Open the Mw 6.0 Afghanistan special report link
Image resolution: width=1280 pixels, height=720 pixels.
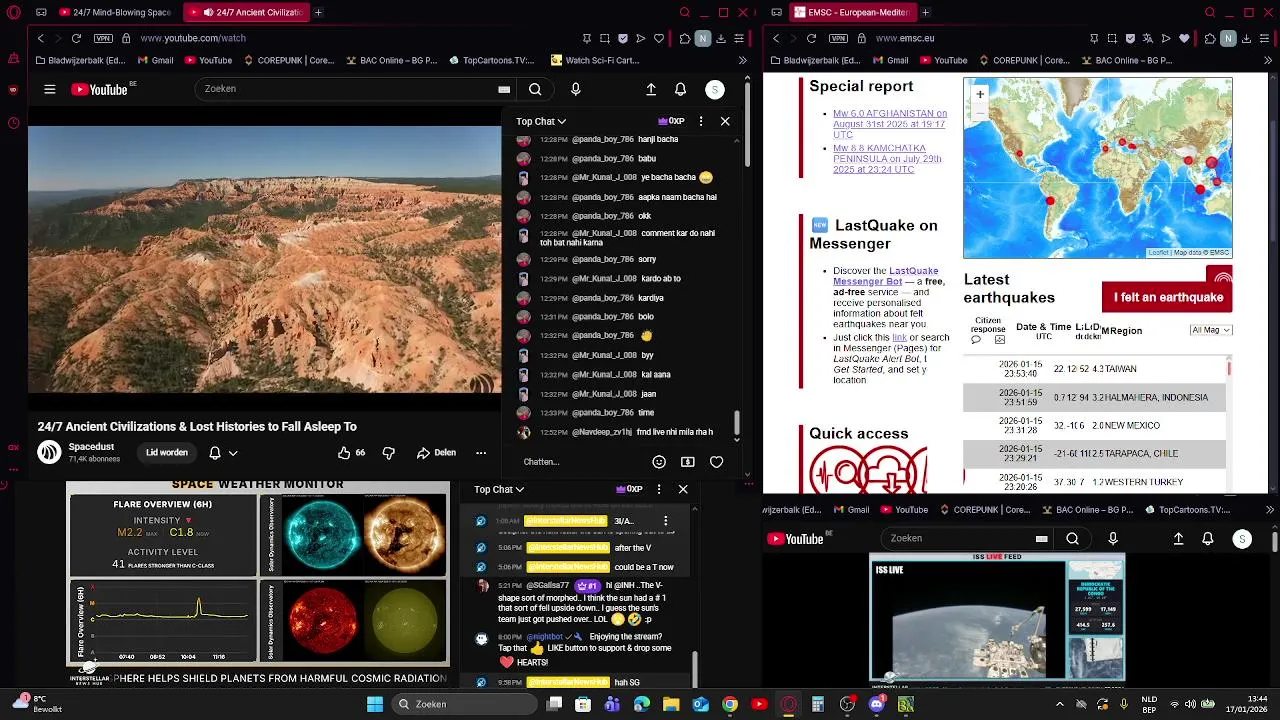890,124
